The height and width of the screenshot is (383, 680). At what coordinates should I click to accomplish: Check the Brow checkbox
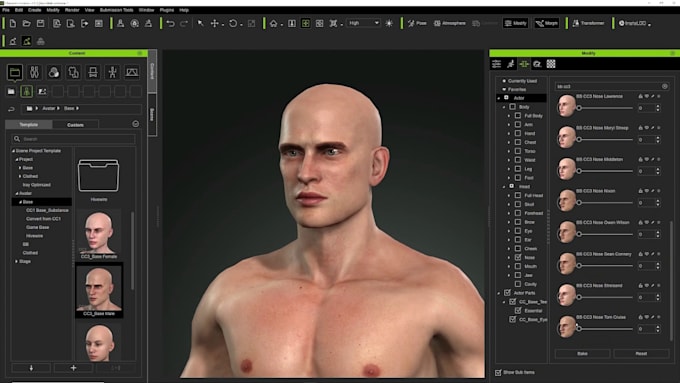[518, 222]
